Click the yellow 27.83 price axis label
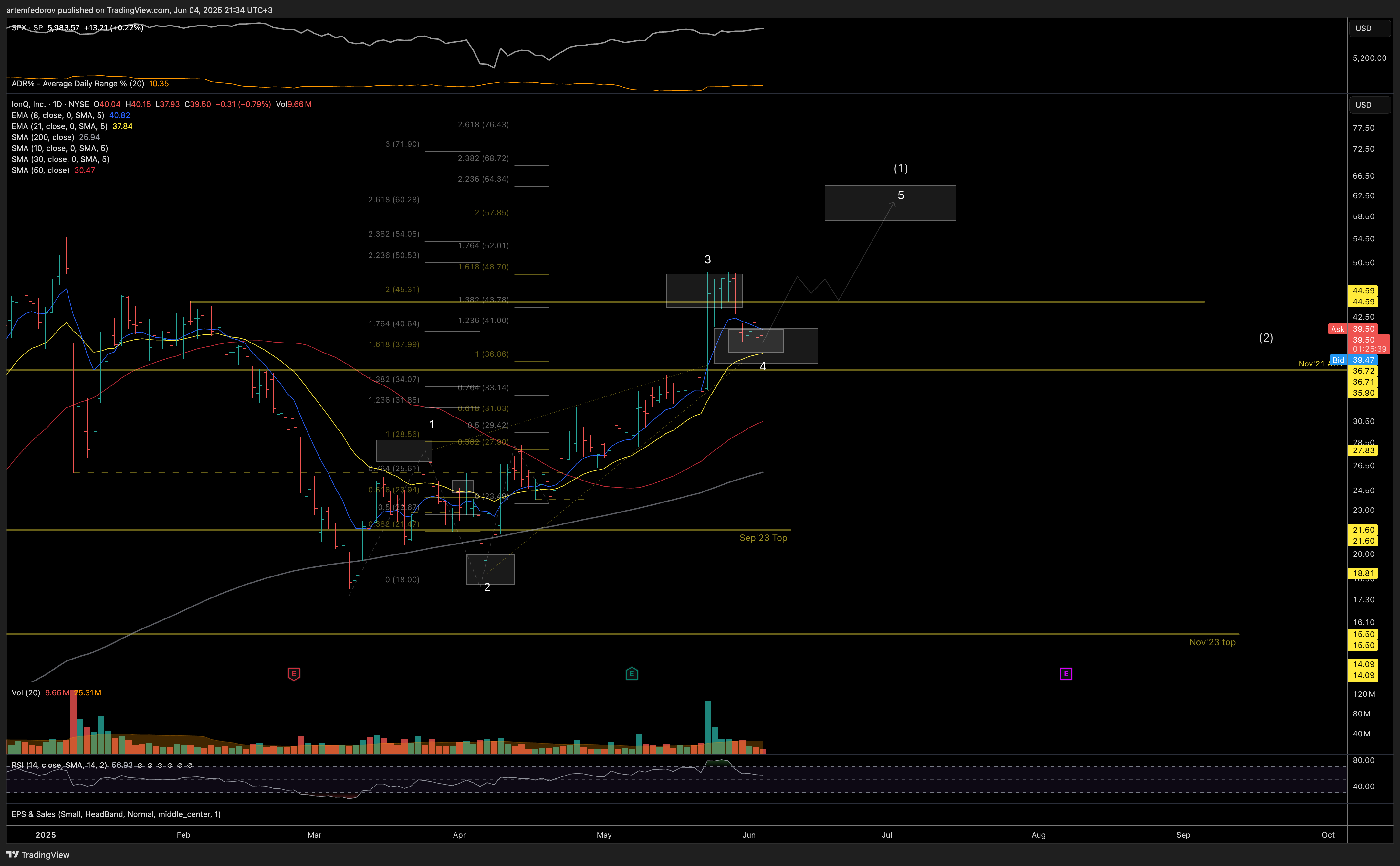 click(x=1363, y=450)
